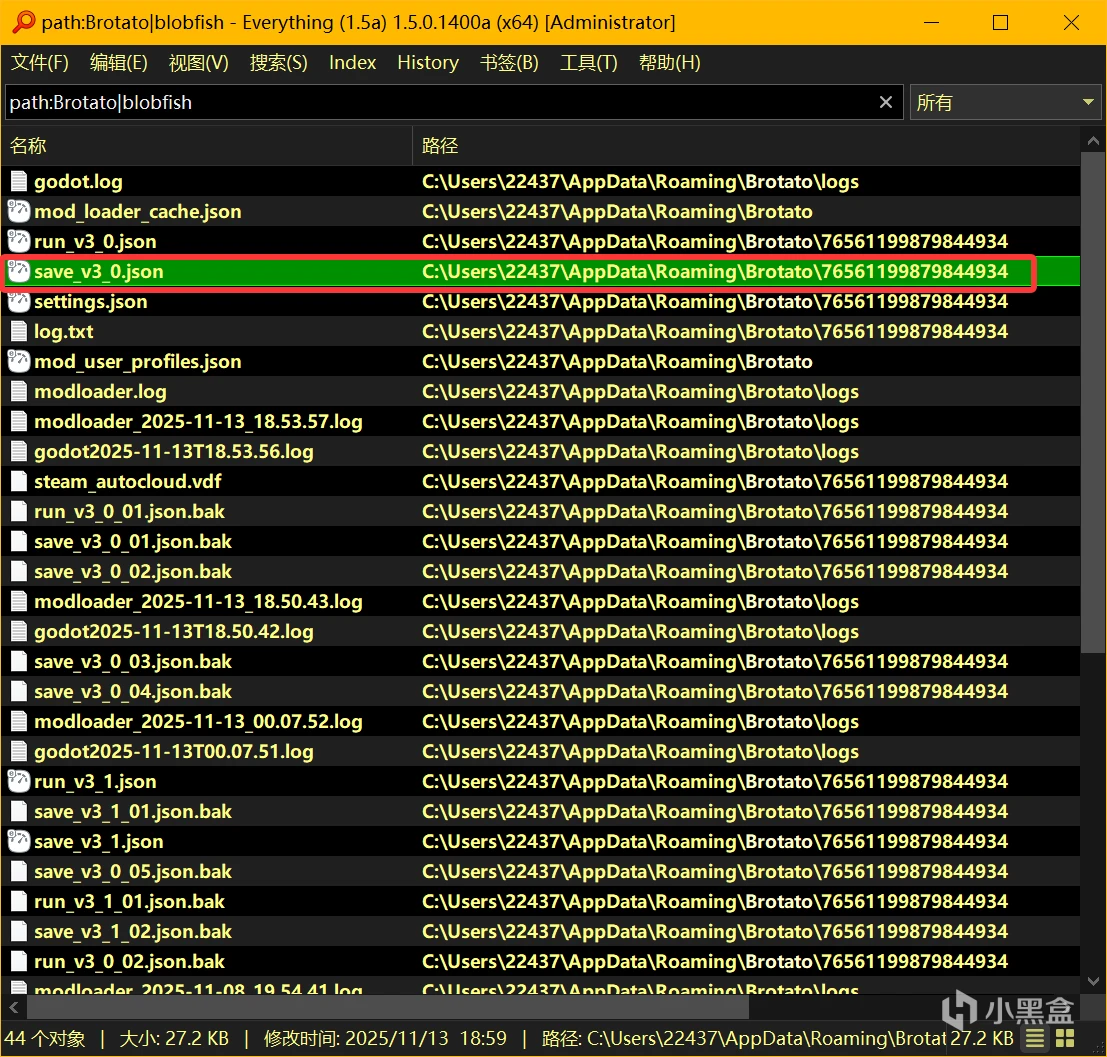This screenshot has width=1107, height=1057.
Task: Click the file icon of modloader_2025-11-13_18.50.43.log
Action: coord(19,602)
